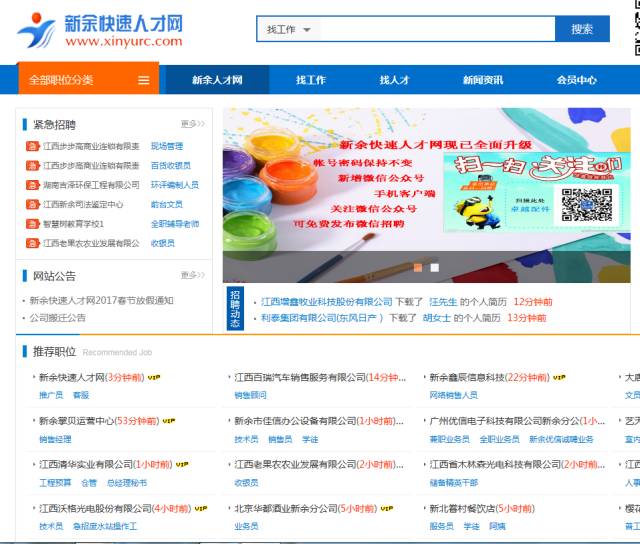
Task: Open 新余市佳信办公设备有限公司 listing
Action: pos(295,421)
